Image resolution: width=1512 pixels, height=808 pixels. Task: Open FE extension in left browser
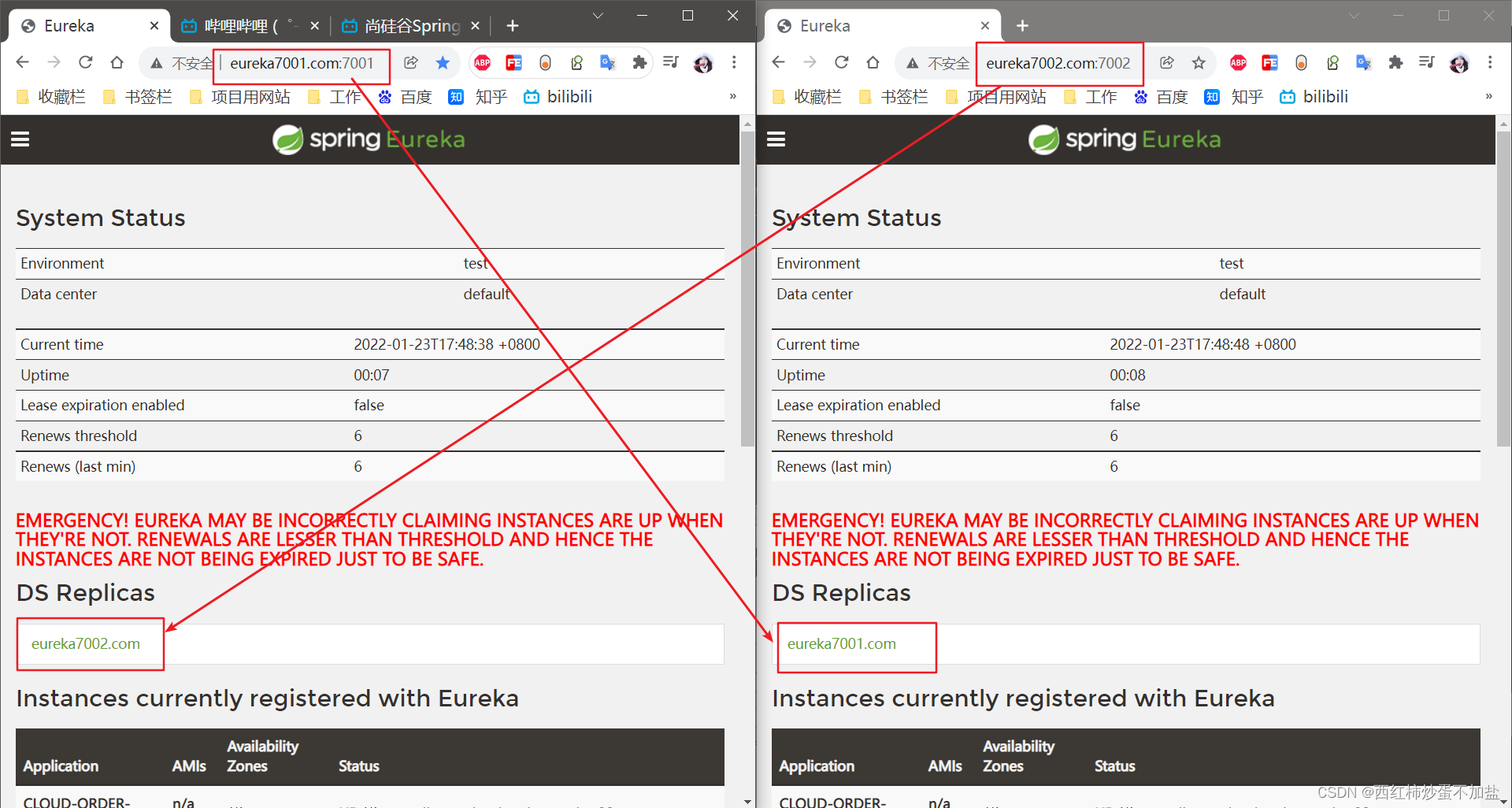(514, 62)
